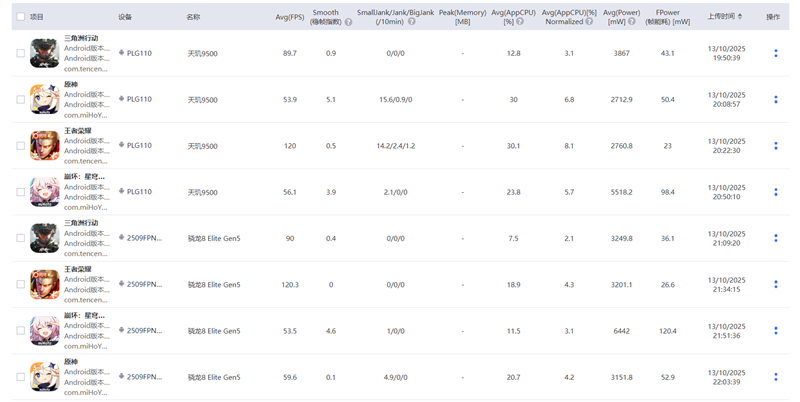The image size is (800, 402).
Task: Select the checkbox for 原神 uploaded at 22:03:39
Action: (21, 377)
